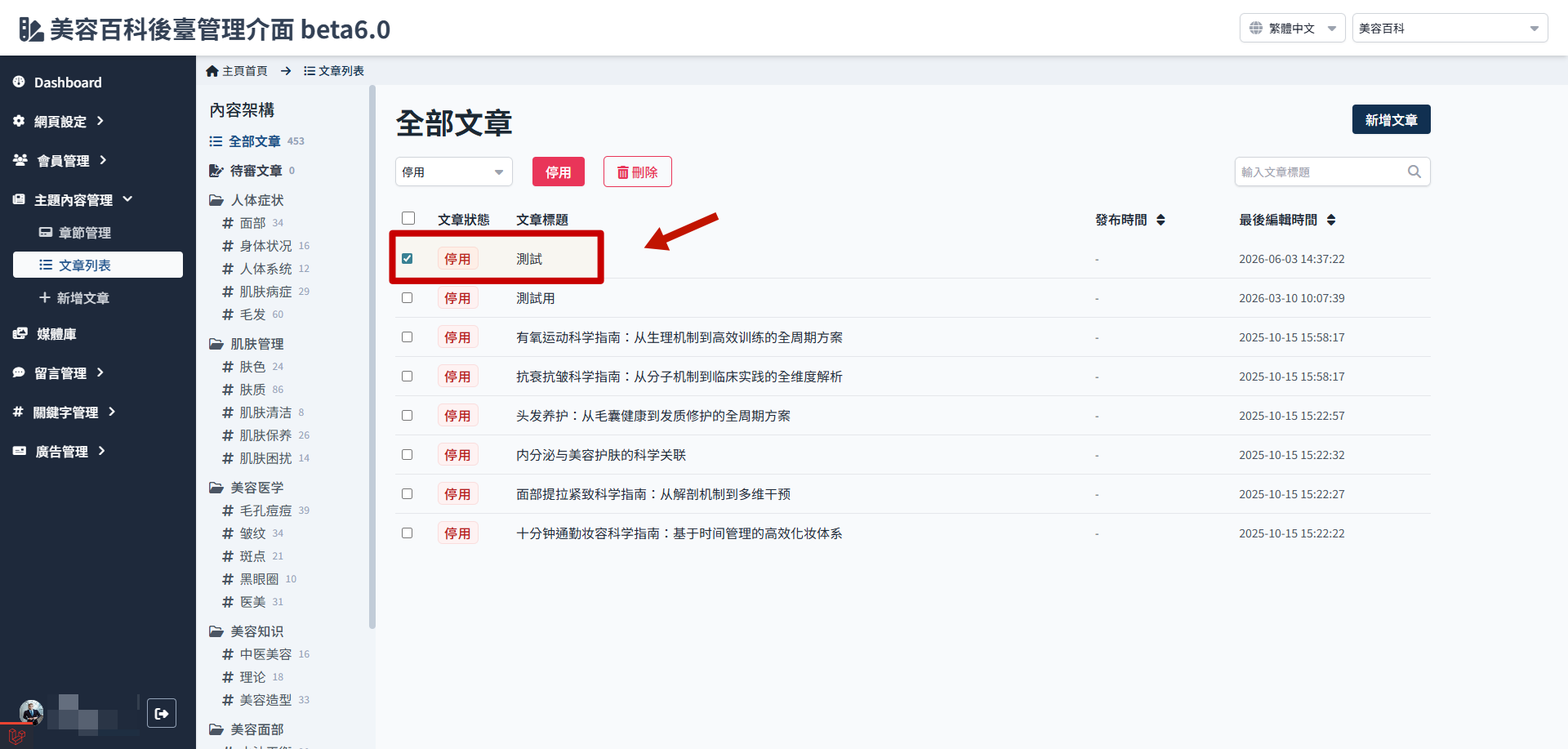The height and width of the screenshot is (749, 1568).
Task: Click the globe language icon
Action: [x=1256, y=28]
